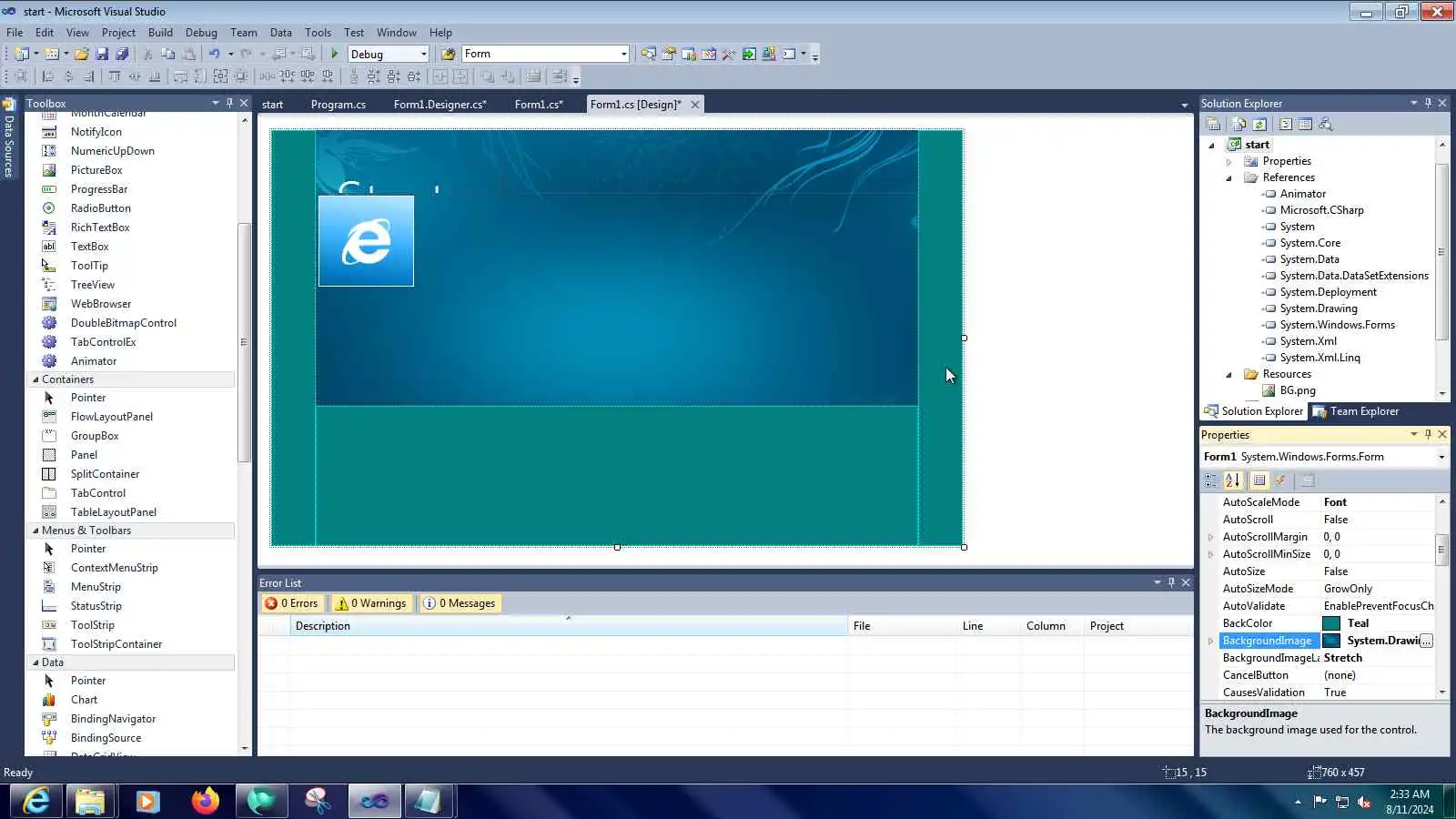Toggle auto-hide pin on Properties panel
The height and width of the screenshot is (819, 1456).
[1428, 434]
